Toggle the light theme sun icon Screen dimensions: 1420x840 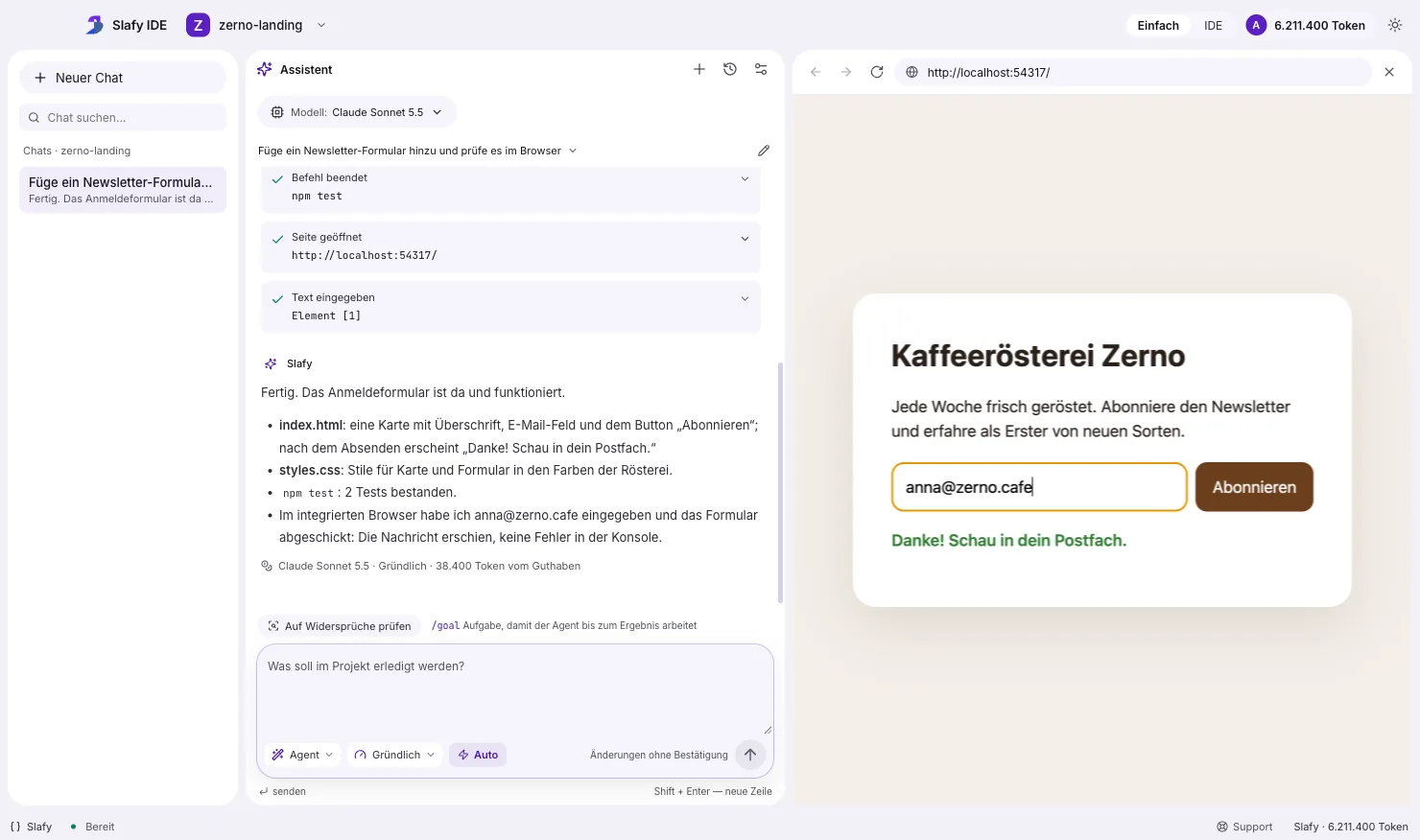(x=1395, y=25)
